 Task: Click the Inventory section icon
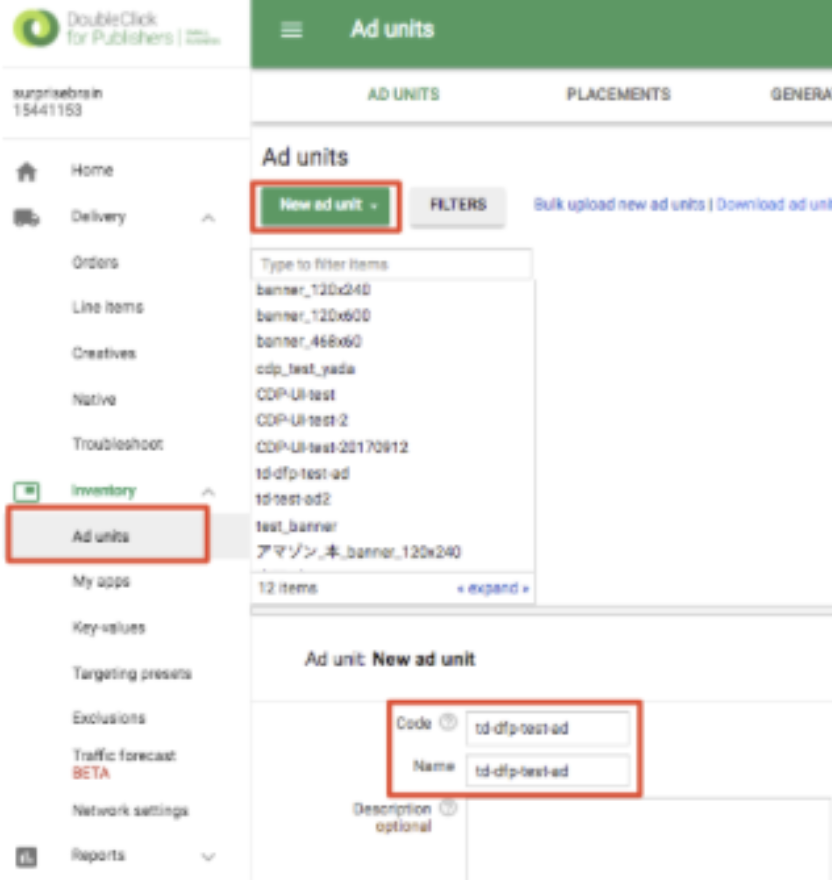[27, 491]
